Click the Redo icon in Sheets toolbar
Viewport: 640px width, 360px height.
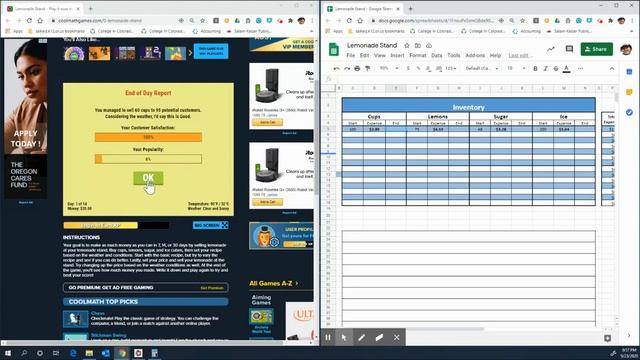[347, 69]
